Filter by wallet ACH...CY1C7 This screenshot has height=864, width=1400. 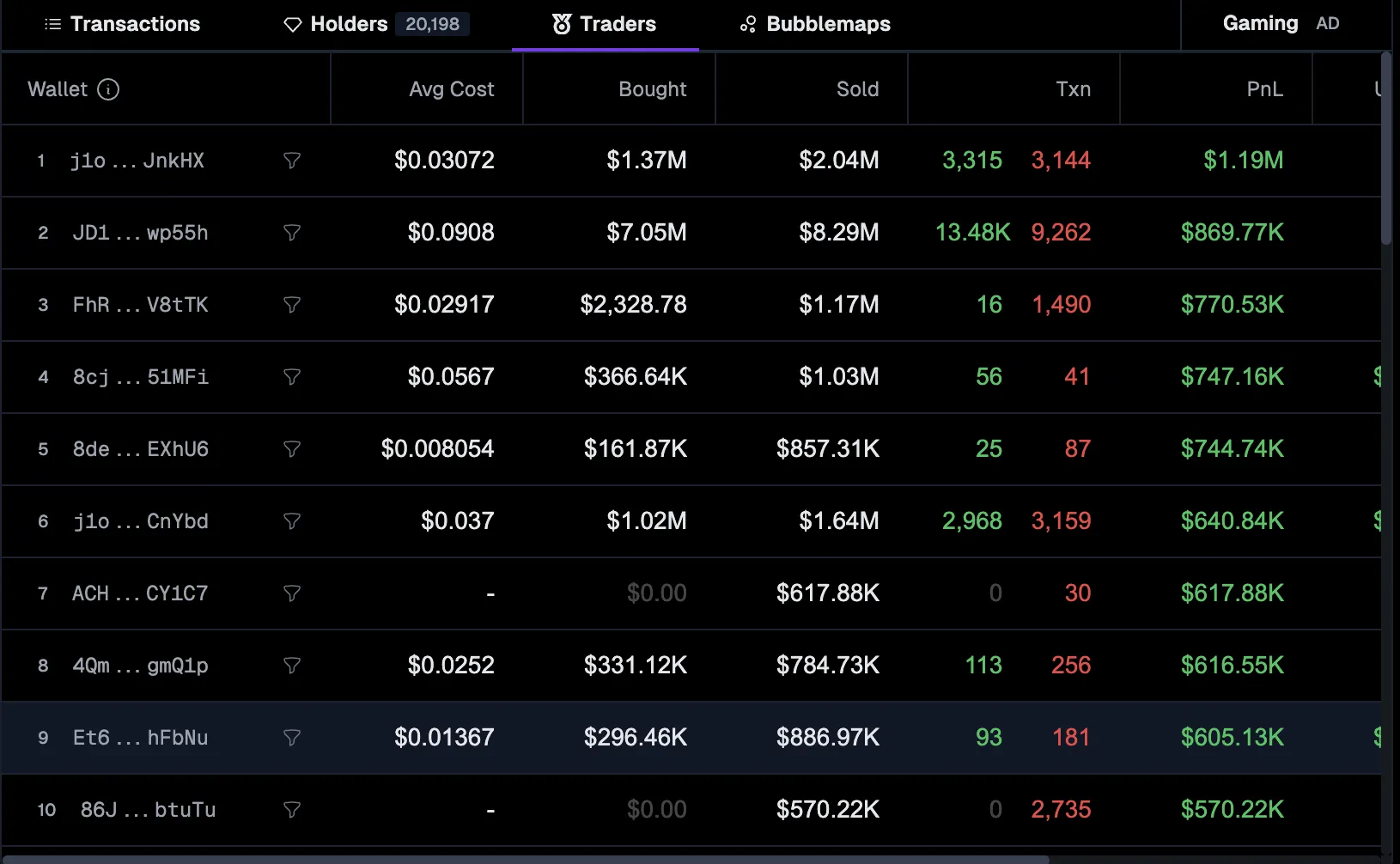(x=292, y=593)
